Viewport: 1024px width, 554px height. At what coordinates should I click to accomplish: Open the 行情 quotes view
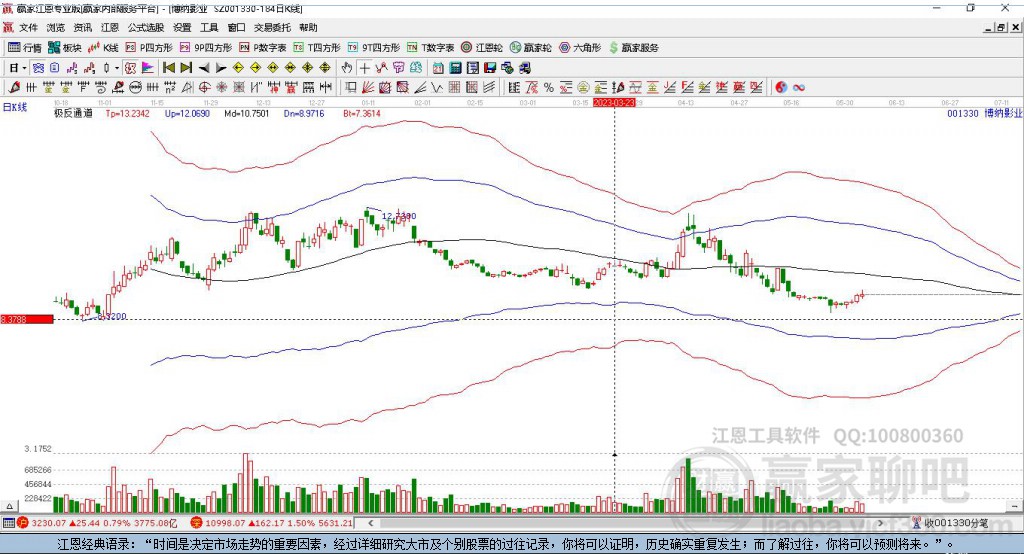click(25, 48)
